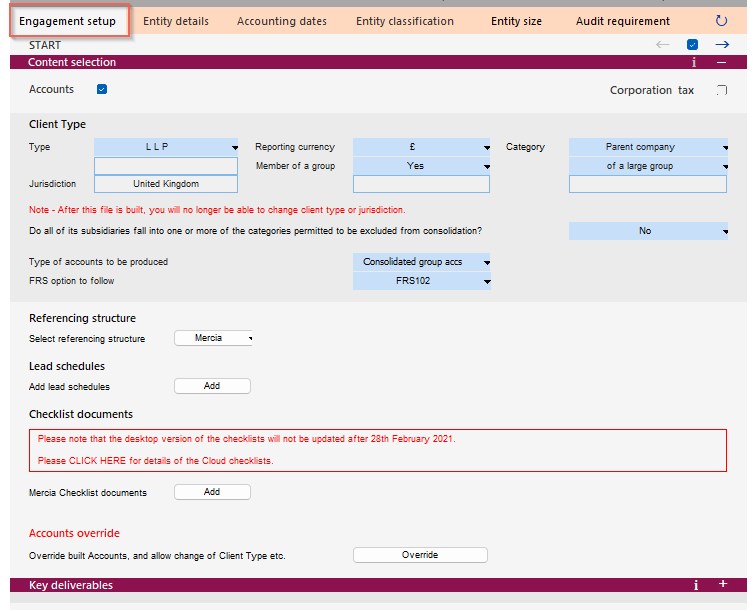This screenshot has width=755, height=611.
Task: Click the refresh icon in tab bar
Action: tap(721, 21)
